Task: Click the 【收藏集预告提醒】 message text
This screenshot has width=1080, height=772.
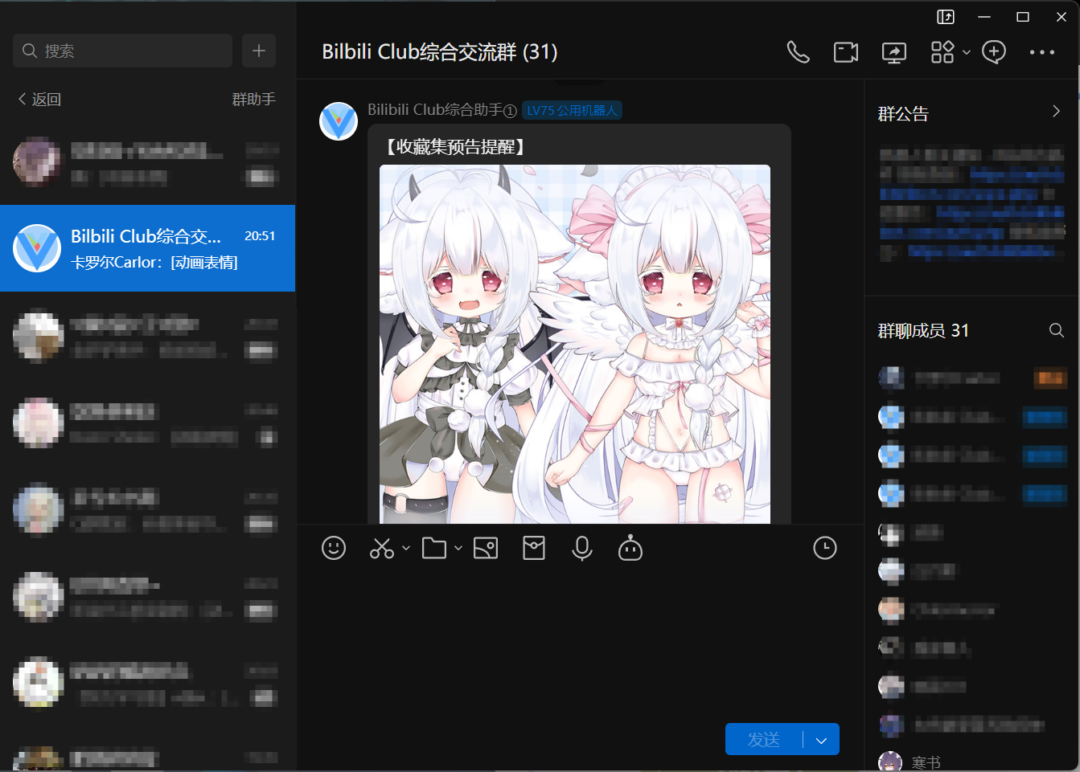Action: (453, 147)
